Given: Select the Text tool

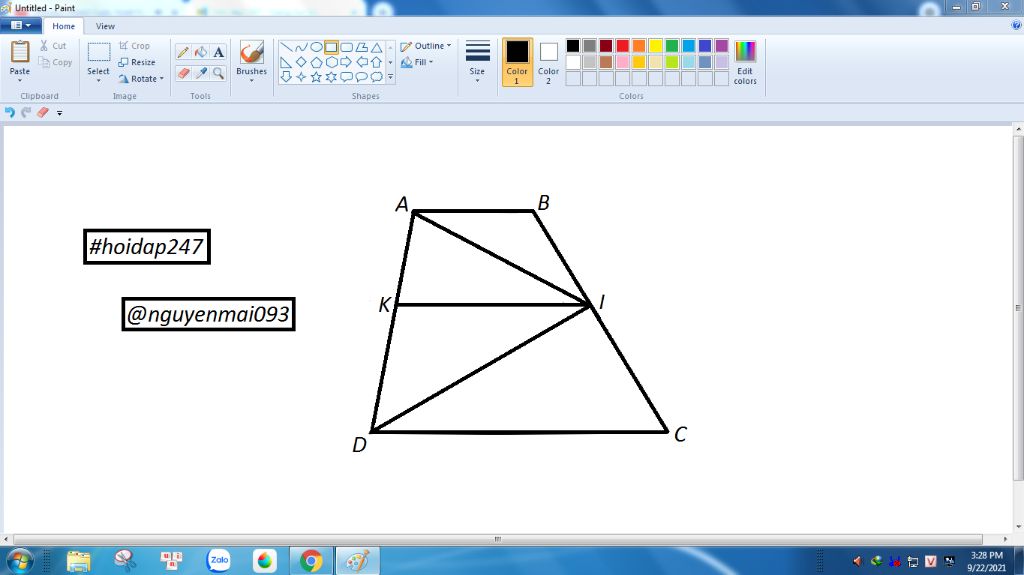Looking at the screenshot, I should tap(219, 52).
